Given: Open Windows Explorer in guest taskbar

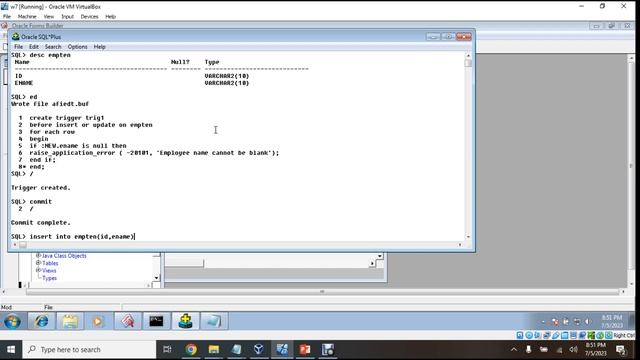Looking at the screenshot, I should pos(70,322).
